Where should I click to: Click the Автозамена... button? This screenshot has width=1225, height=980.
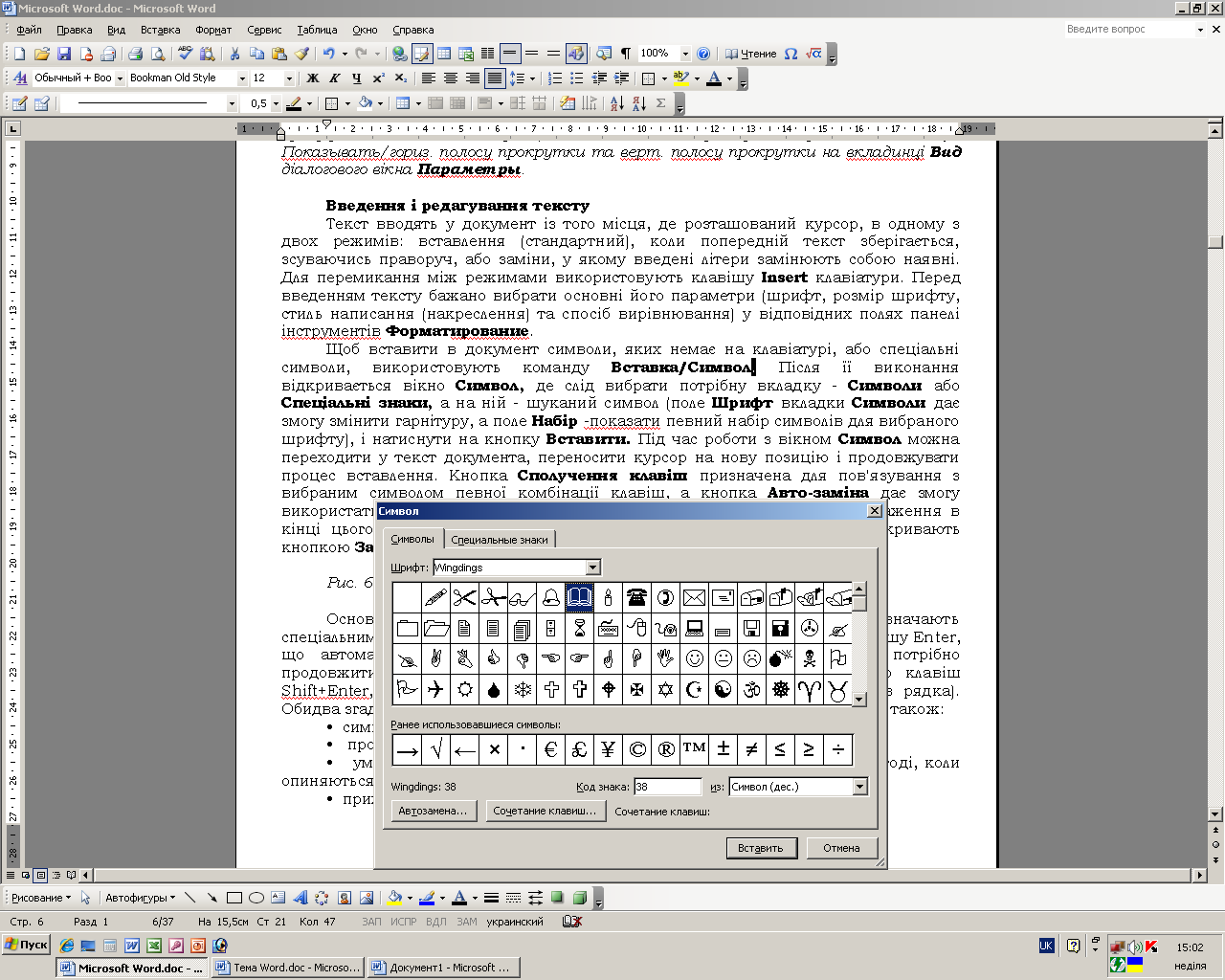[434, 811]
